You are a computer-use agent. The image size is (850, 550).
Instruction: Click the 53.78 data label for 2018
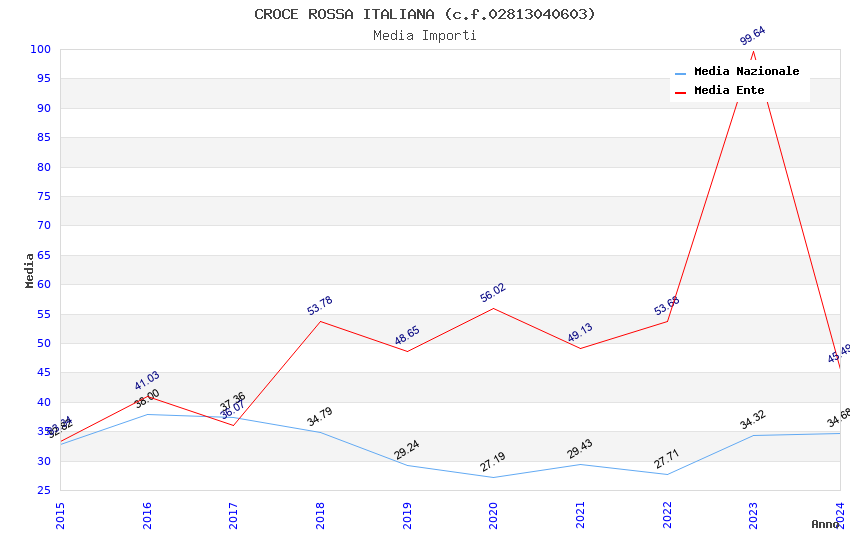(320, 306)
